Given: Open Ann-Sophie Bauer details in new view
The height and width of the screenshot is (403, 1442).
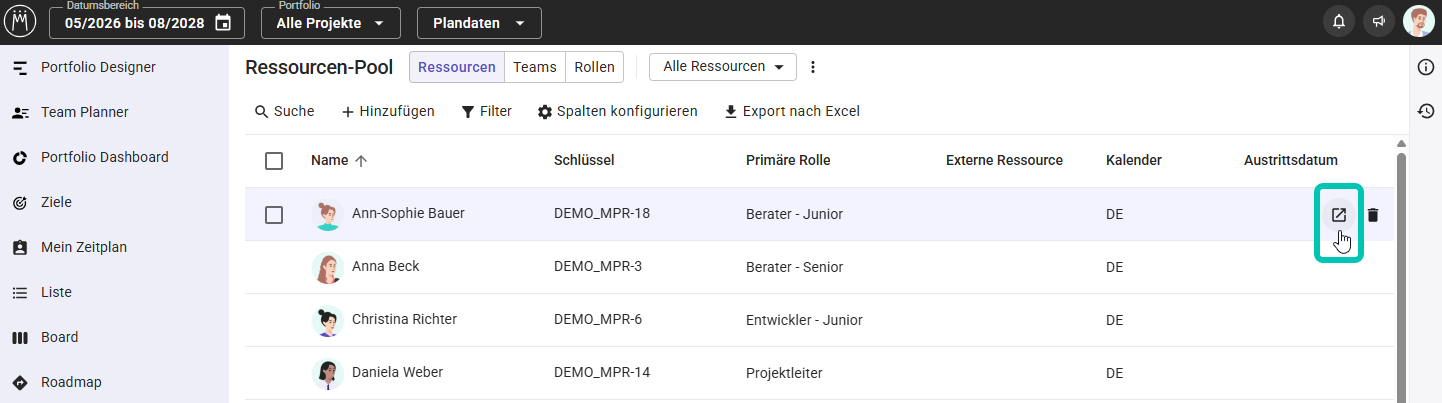Looking at the screenshot, I should click(1339, 214).
